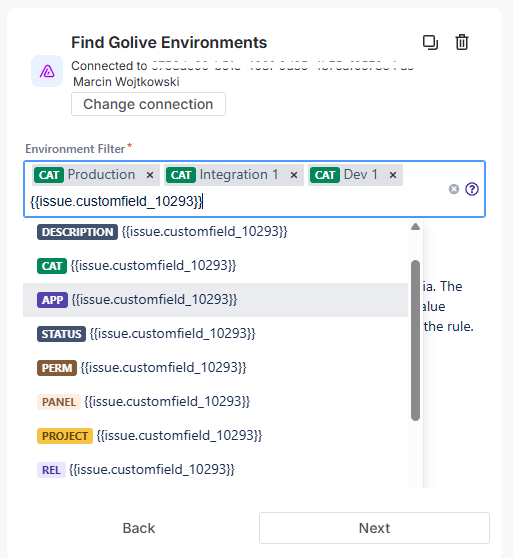This screenshot has height=558, width=513.
Task: Go Back to previous step
Action: (139, 528)
